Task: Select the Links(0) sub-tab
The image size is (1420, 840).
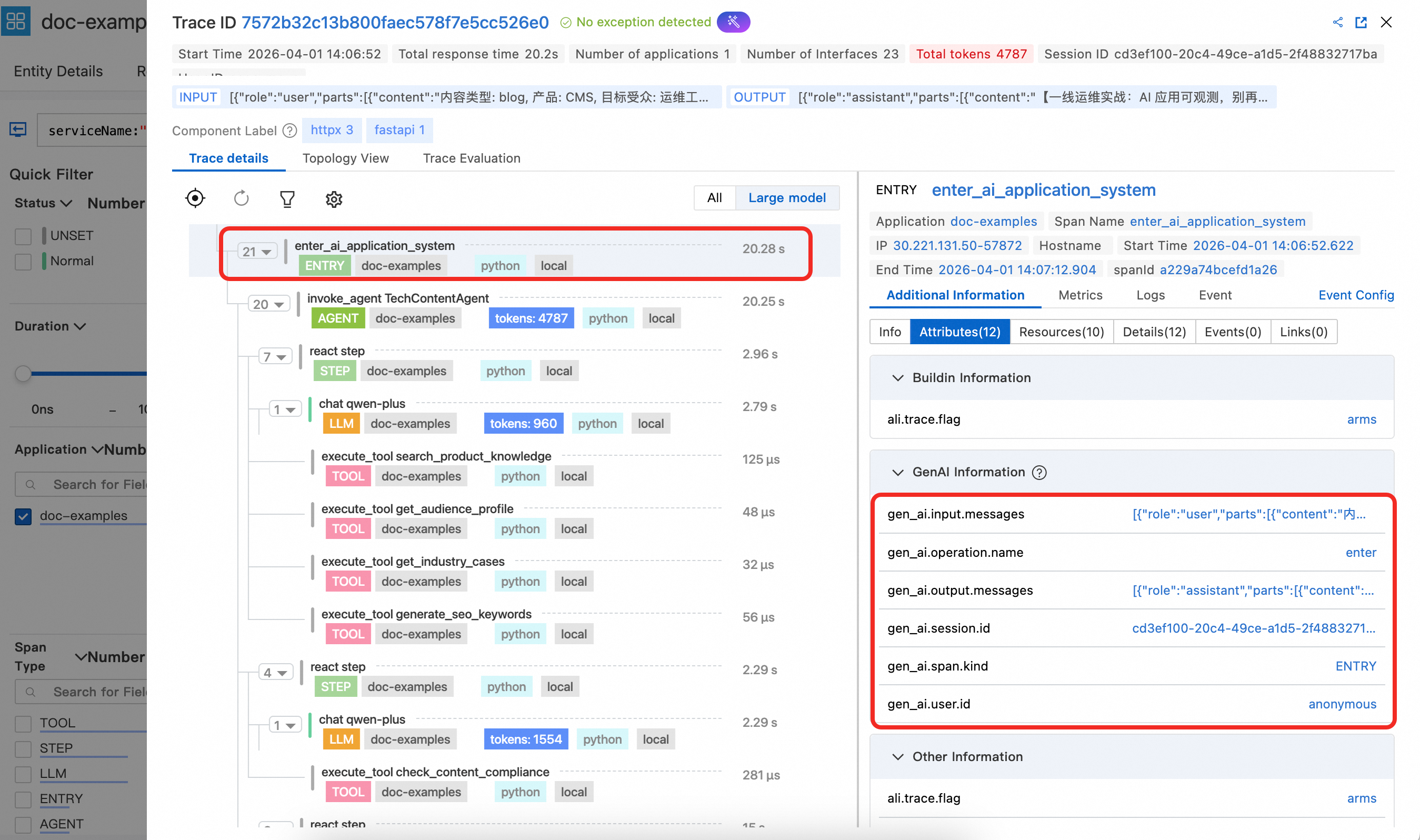Action: [x=1304, y=332]
